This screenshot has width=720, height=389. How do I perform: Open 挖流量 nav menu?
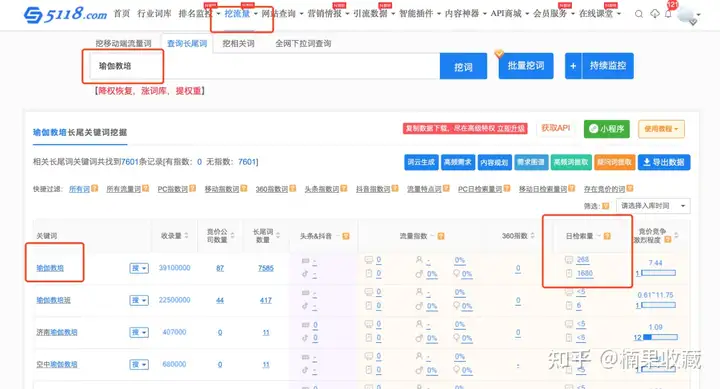[241, 14]
